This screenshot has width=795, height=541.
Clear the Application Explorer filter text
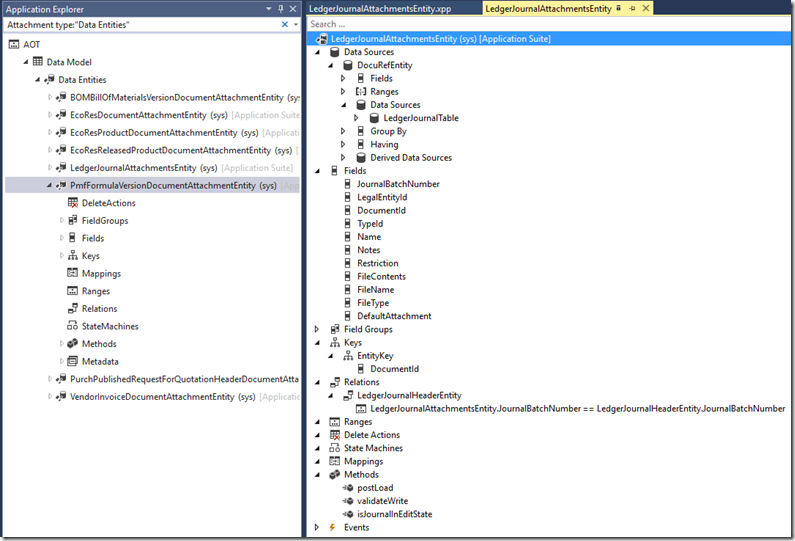(284, 24)
